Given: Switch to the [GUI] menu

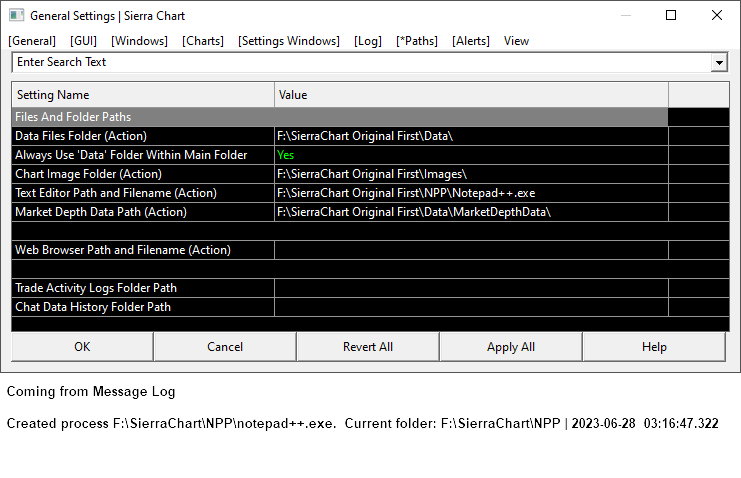Looking at the screenshot, I should pyautogui.click(x=83, y=41).
